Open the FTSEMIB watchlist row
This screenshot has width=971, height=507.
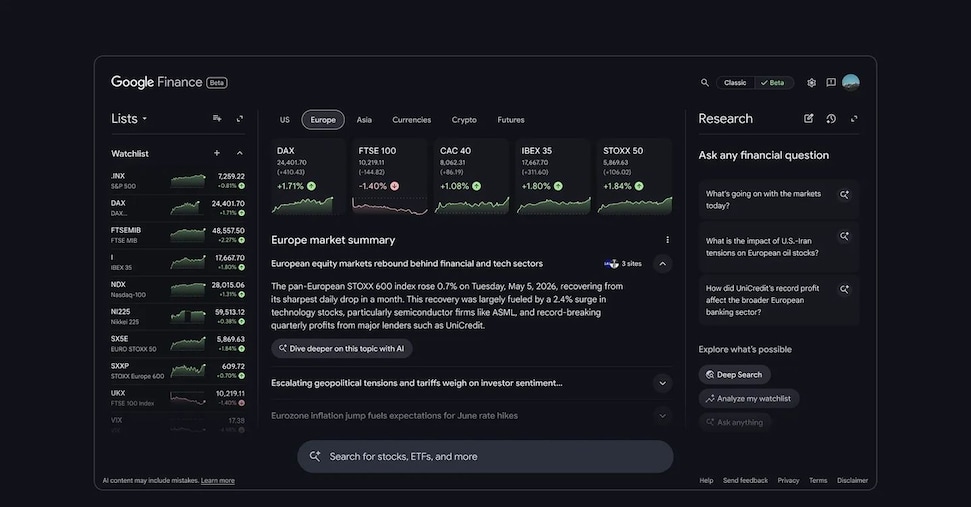(178, 235)
